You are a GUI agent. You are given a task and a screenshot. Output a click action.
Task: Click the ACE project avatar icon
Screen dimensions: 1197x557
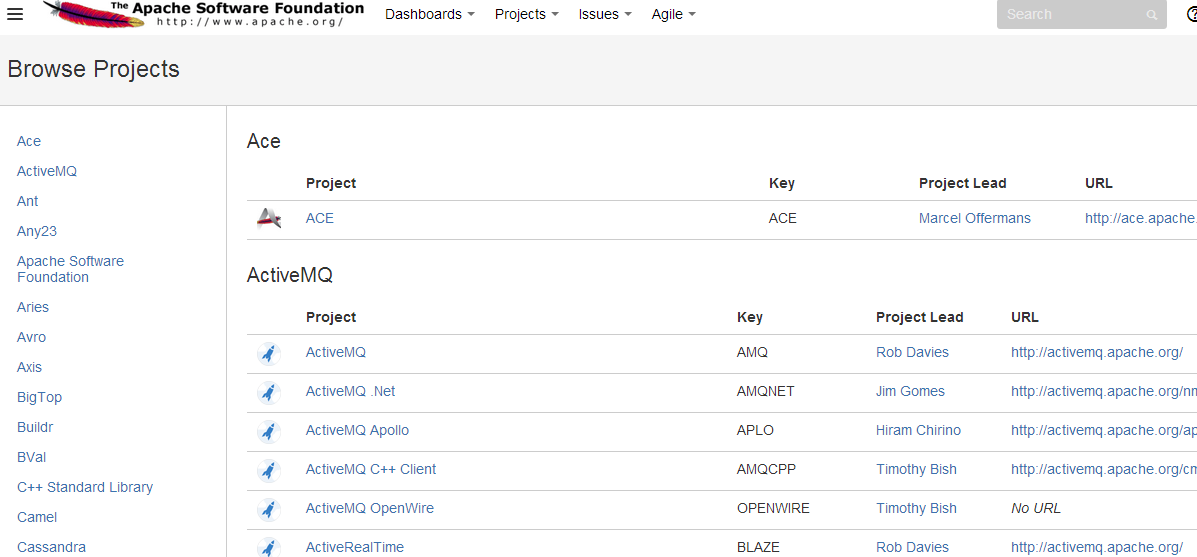[x=269, y=219]
